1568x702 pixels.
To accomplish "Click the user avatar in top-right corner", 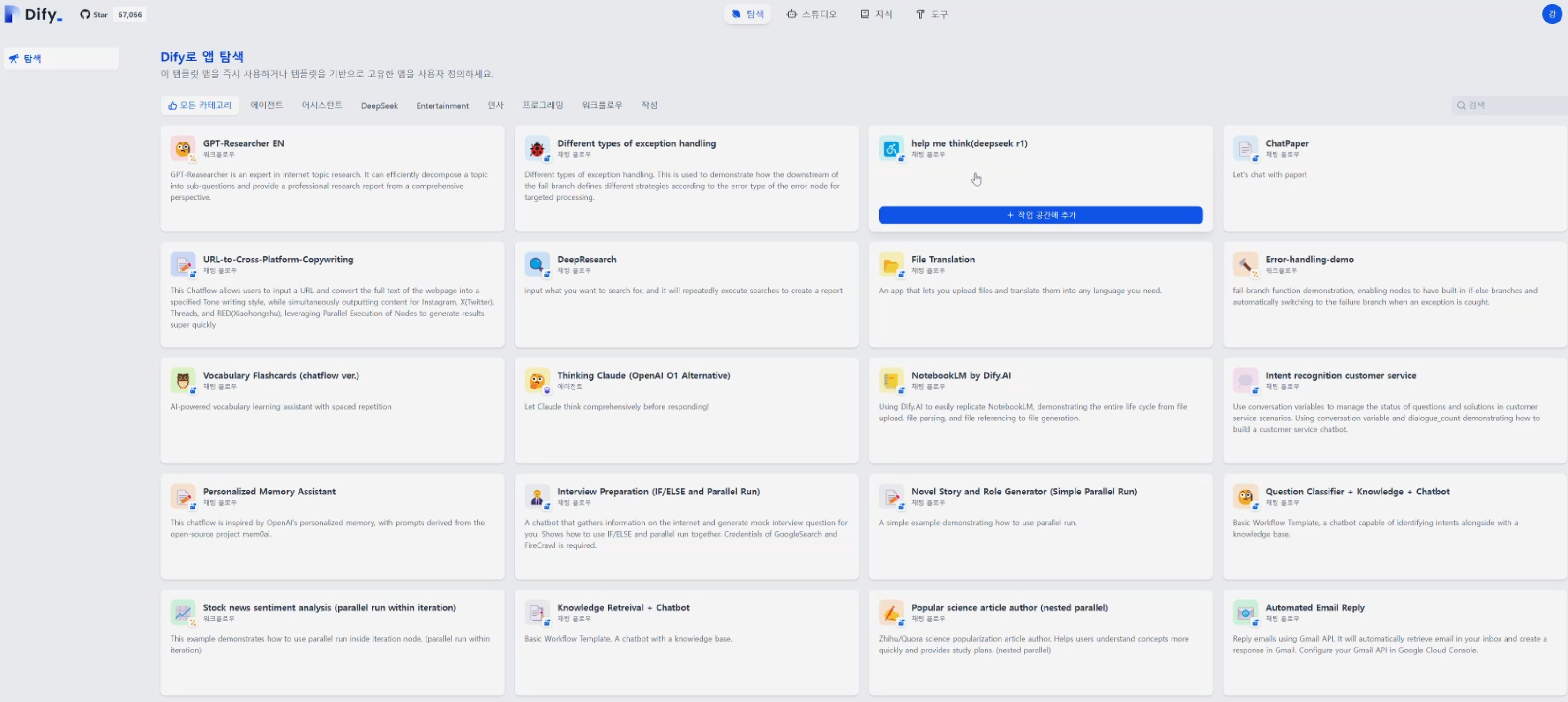I will click(x=1552, y=14).
